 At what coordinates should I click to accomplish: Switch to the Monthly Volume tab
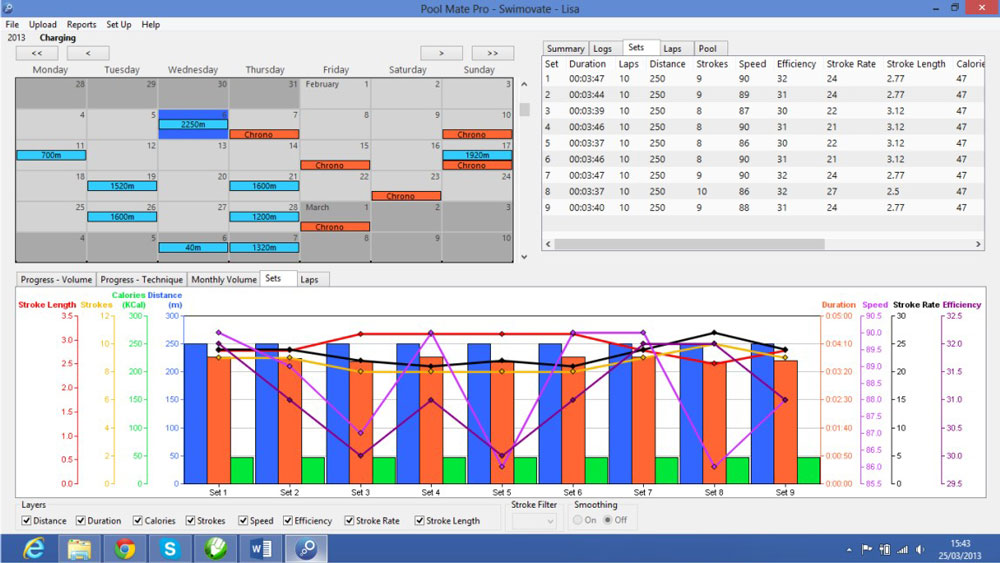pos(224,279)
